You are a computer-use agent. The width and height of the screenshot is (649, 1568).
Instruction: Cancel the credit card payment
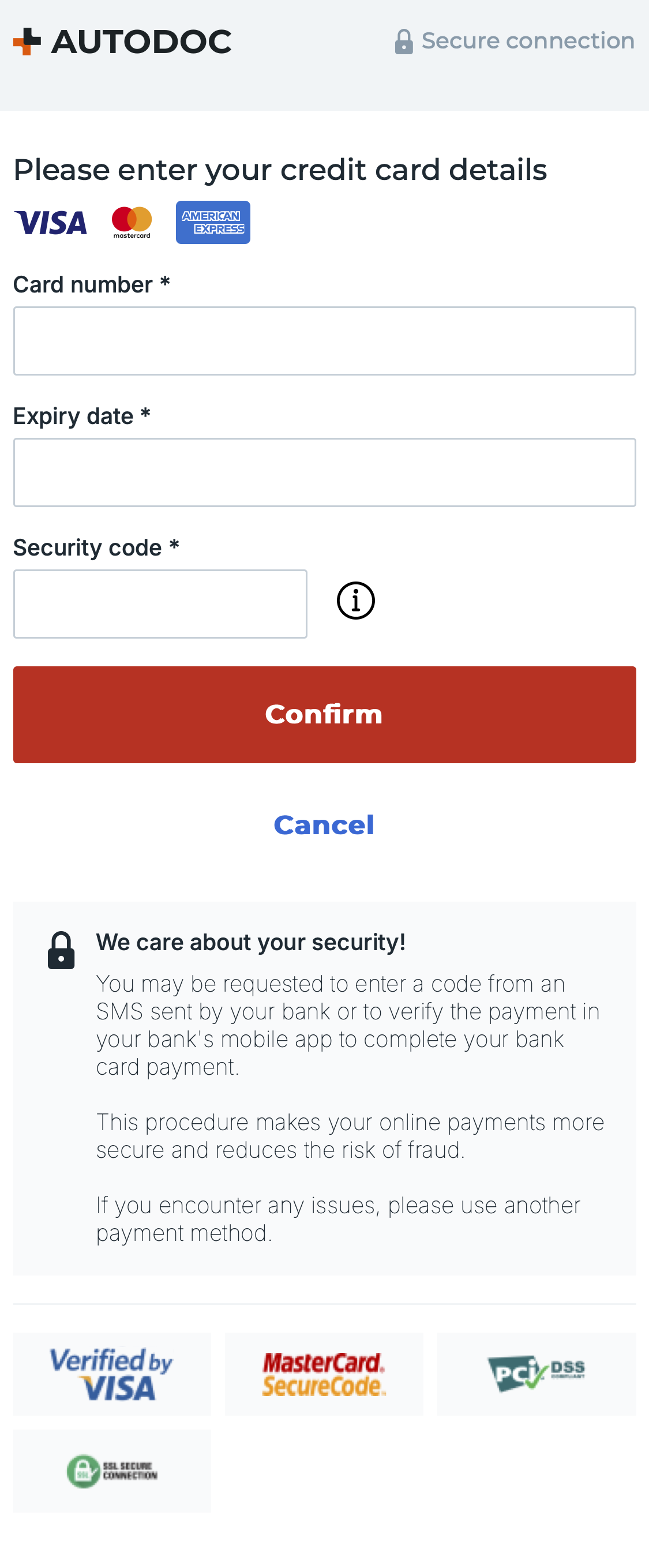pos(324,825)
